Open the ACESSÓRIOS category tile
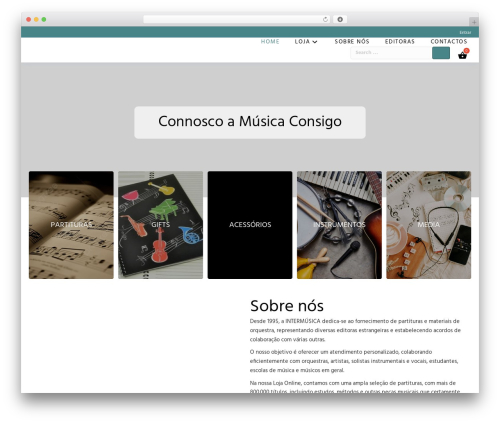500x423 pixels. tap(250, 225)
